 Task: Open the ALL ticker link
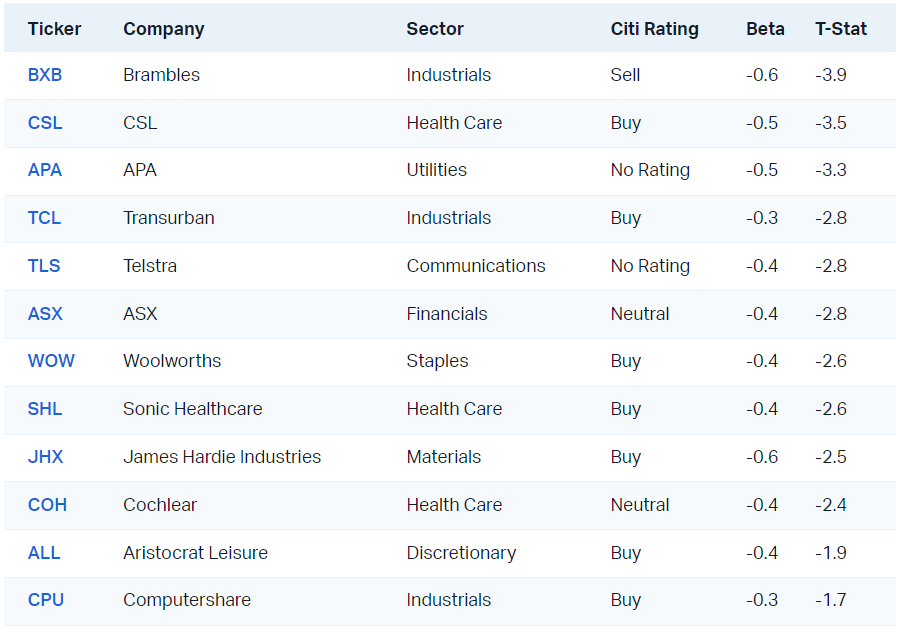[44, 553]
